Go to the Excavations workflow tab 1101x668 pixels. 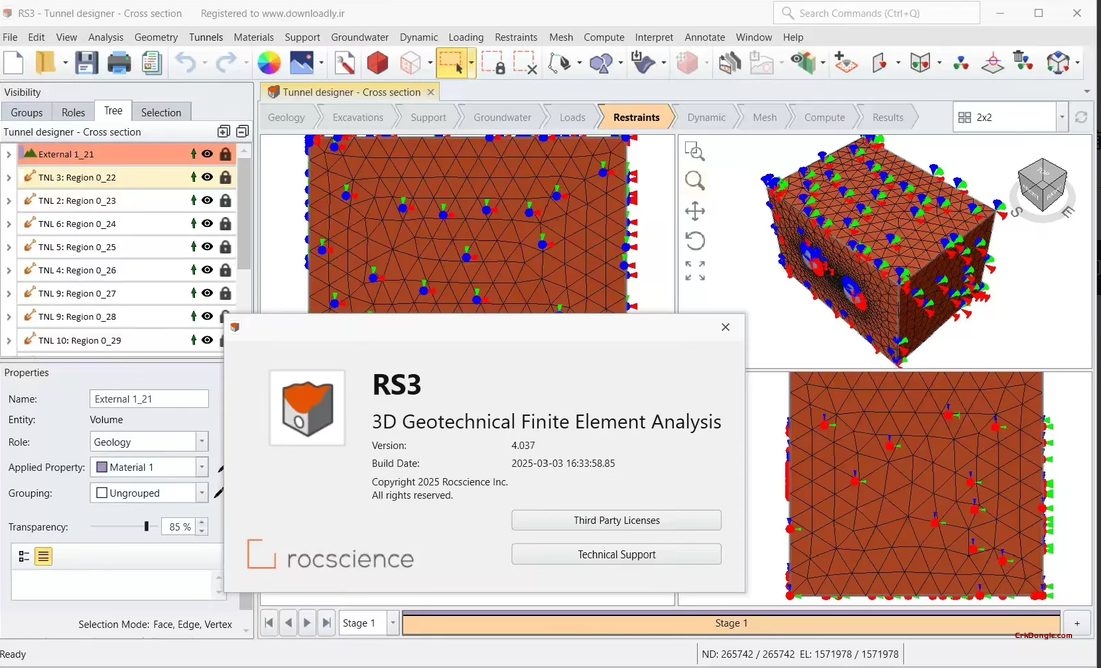point(357,117)
